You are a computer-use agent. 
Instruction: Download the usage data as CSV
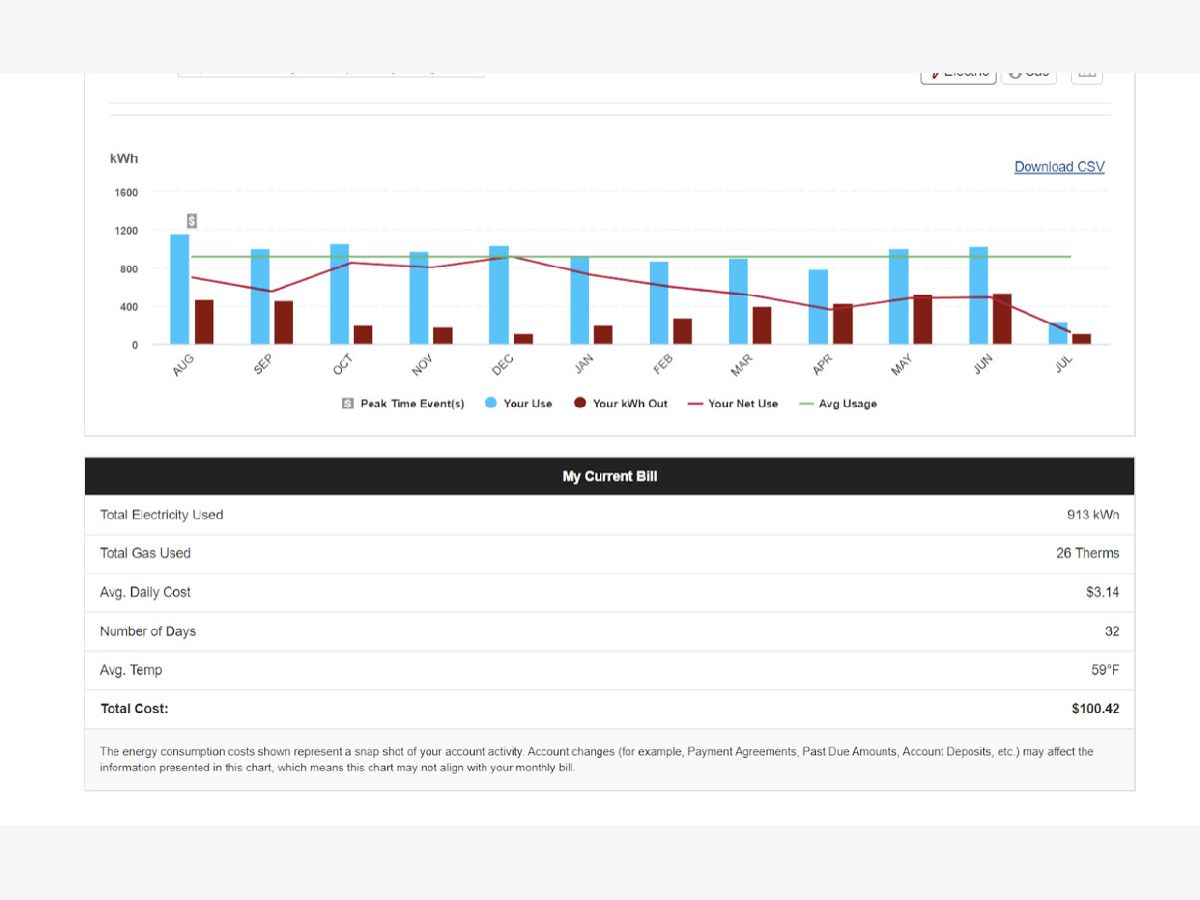(x=1059, y=167)
